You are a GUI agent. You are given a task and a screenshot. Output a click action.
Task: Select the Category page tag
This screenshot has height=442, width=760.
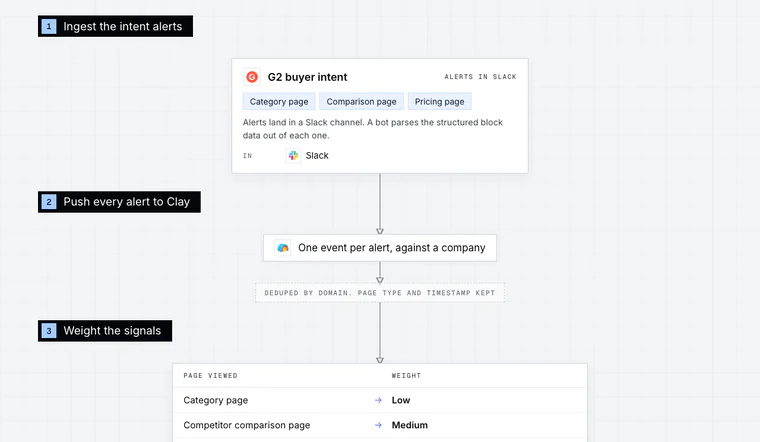279,102
